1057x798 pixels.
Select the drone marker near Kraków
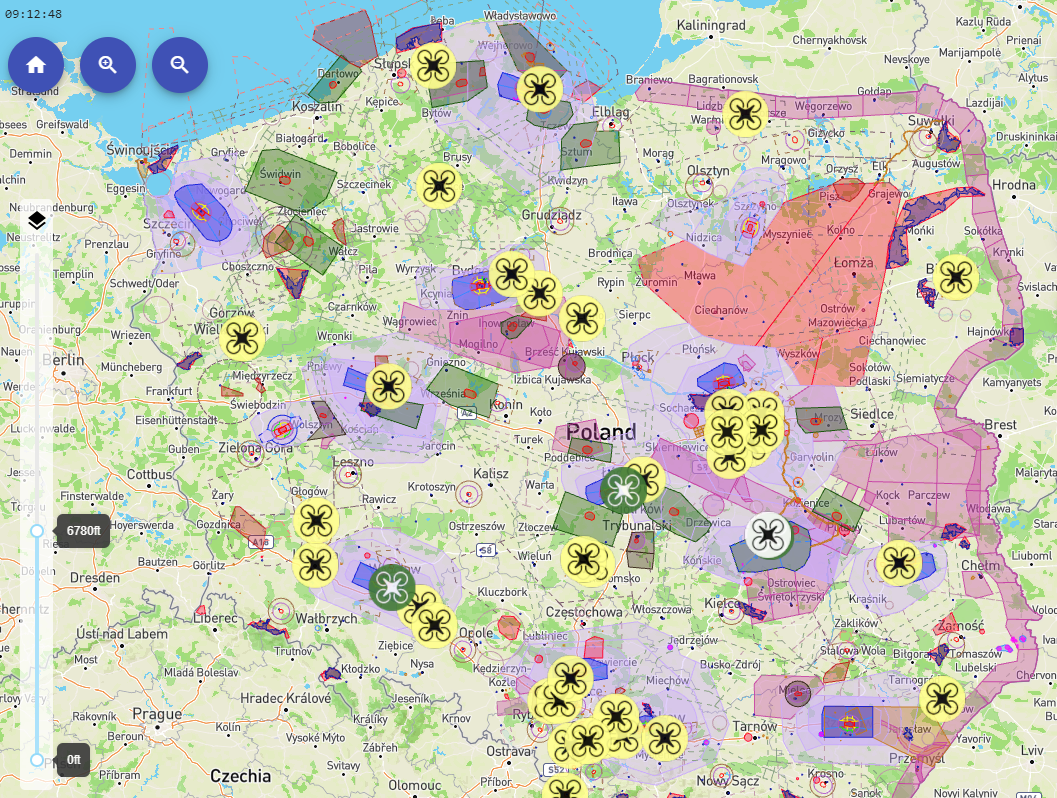point(665,738)
